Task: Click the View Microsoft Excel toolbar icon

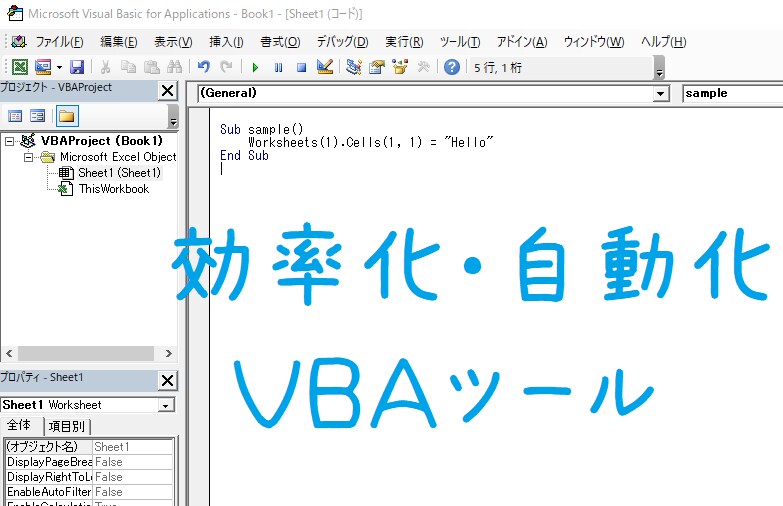Action: coord(20,66)
